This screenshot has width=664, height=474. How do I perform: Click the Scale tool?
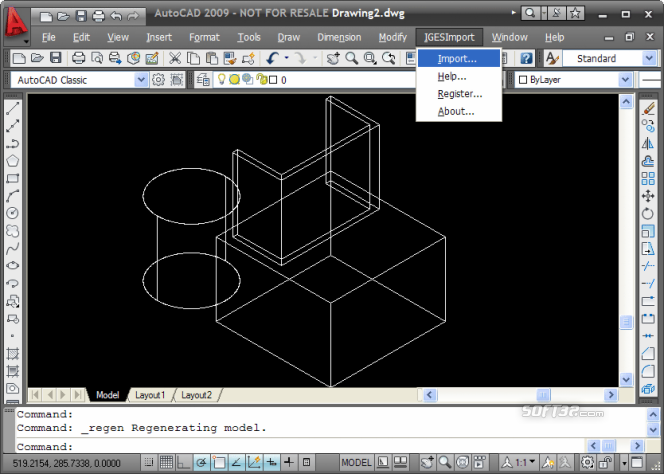click(x=648, y=231)
